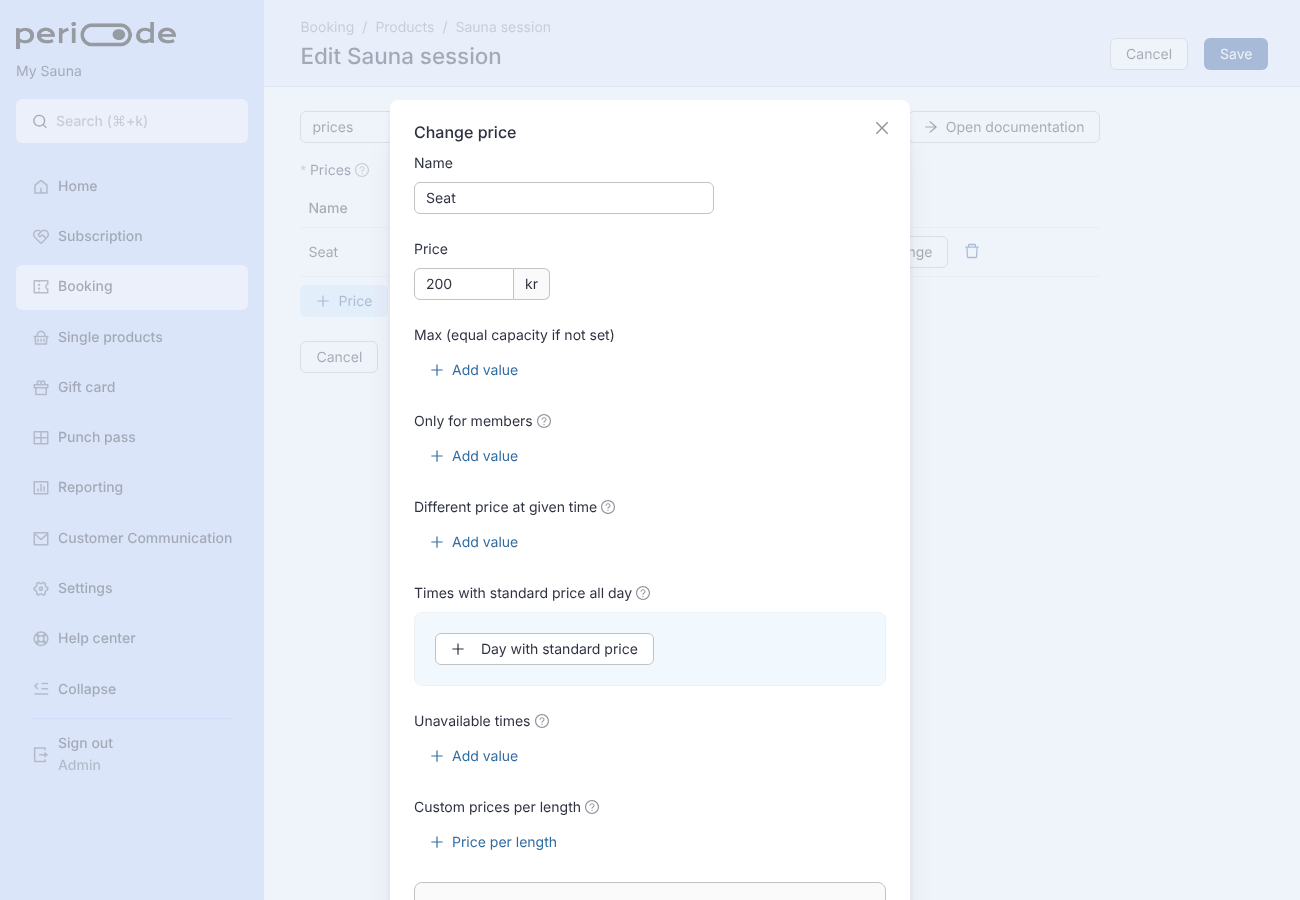Open documentation link

pos(1004,127)
